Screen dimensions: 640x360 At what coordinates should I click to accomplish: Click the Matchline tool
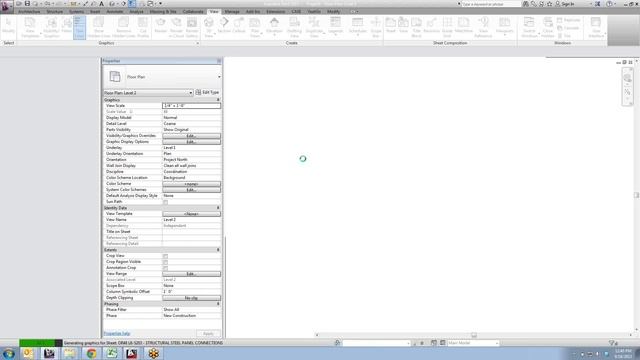(x=464, y=26)
